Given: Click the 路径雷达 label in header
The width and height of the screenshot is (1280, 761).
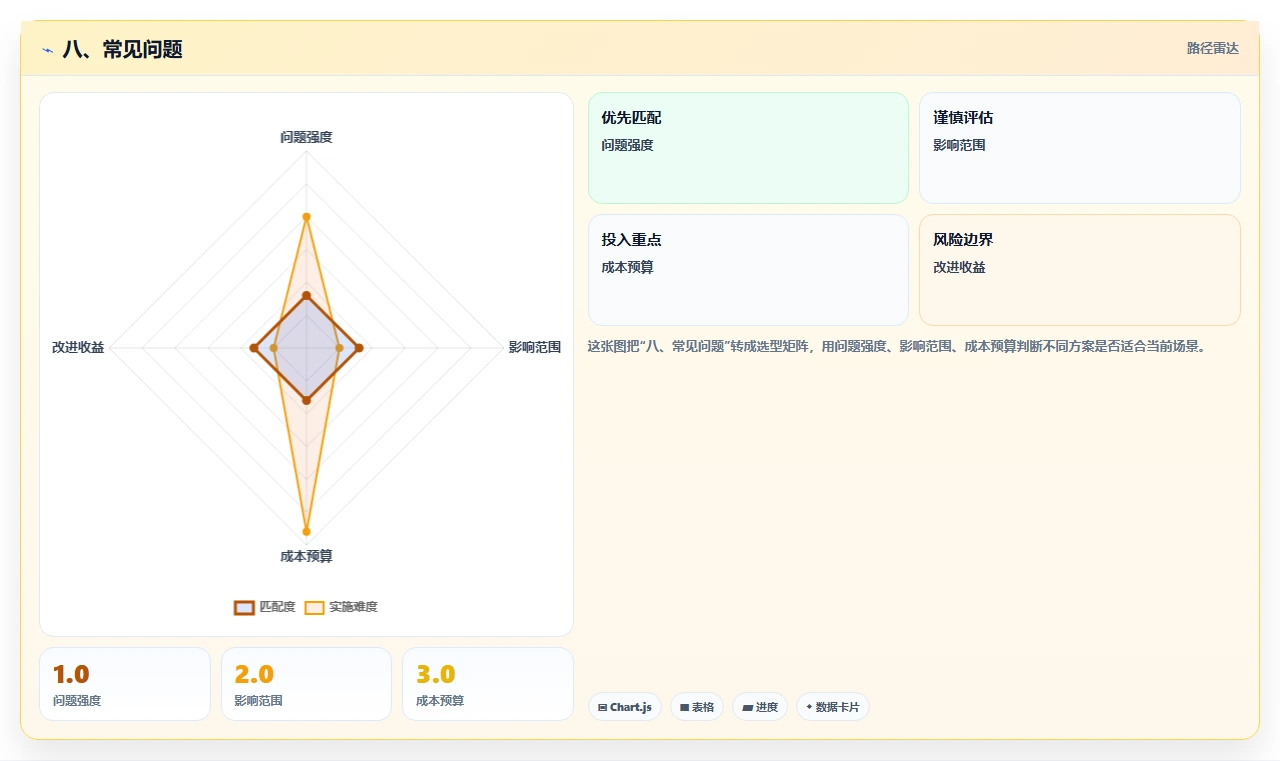Looking at the screenshot, I should 1212,48.
